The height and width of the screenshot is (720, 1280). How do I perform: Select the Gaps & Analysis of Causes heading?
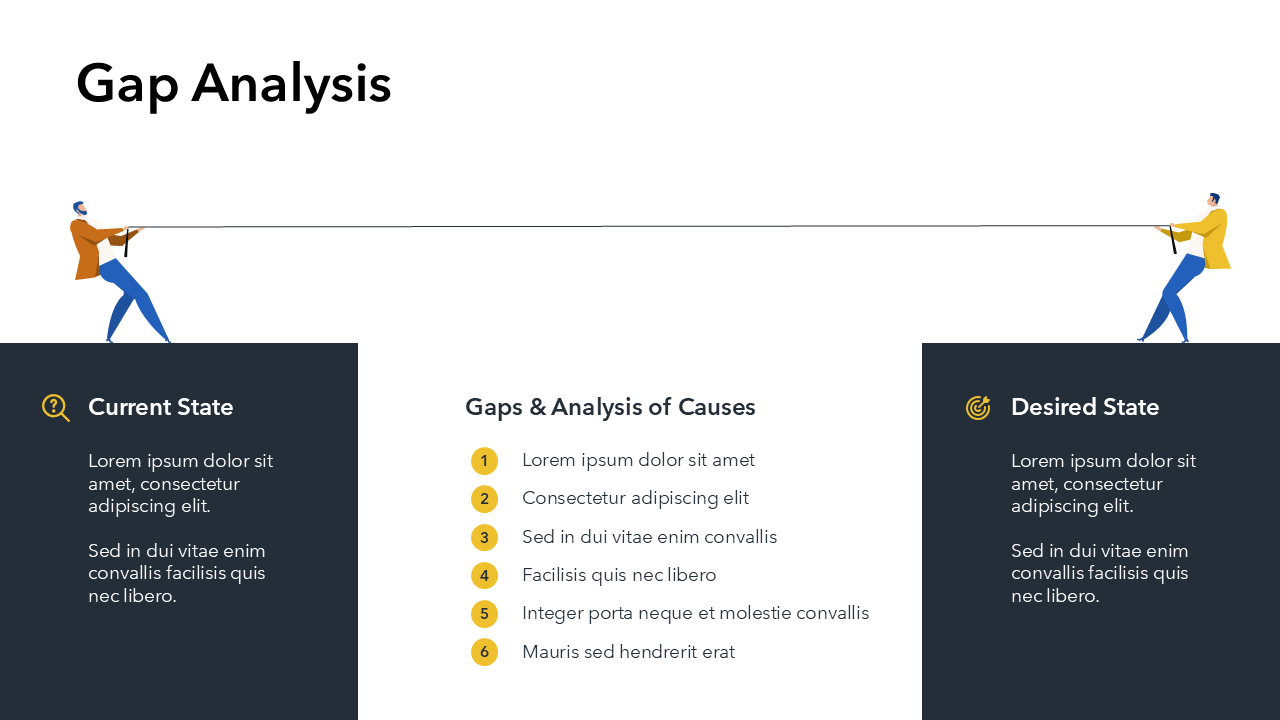[610, 407]
